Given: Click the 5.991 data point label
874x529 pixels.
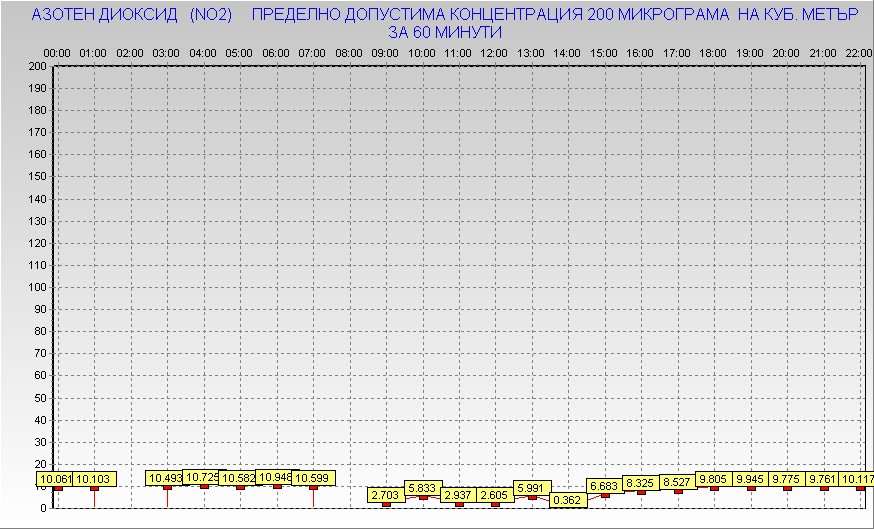Looking at the screenshot, I should [x=531, y=488].
